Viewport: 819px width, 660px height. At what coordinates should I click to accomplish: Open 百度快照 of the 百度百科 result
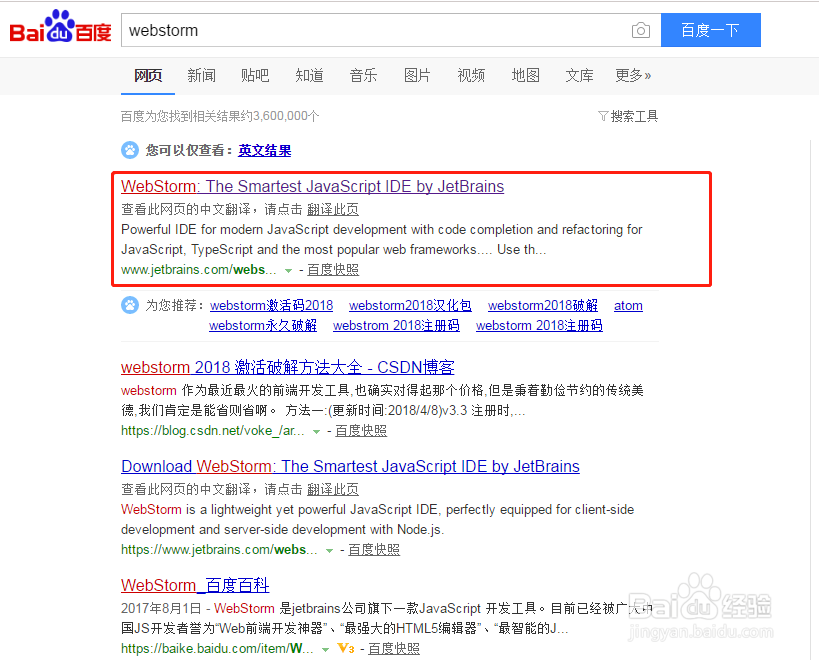[394, 649]
